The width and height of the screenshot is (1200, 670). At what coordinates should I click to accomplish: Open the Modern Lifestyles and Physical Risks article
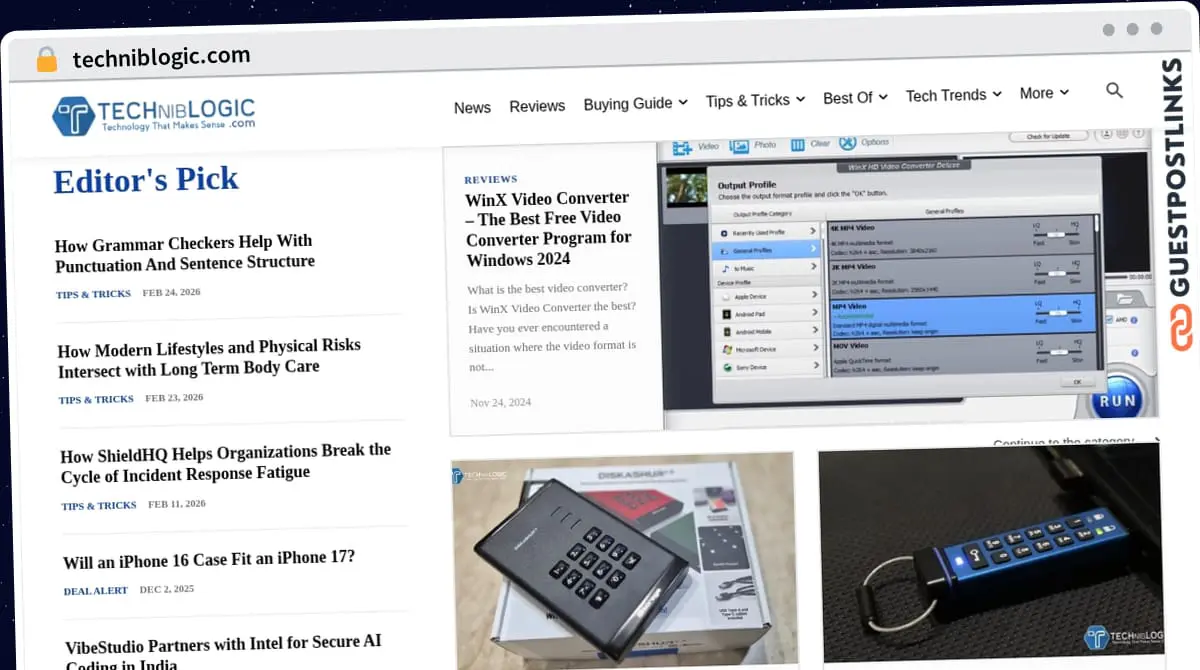pos(209,357)
